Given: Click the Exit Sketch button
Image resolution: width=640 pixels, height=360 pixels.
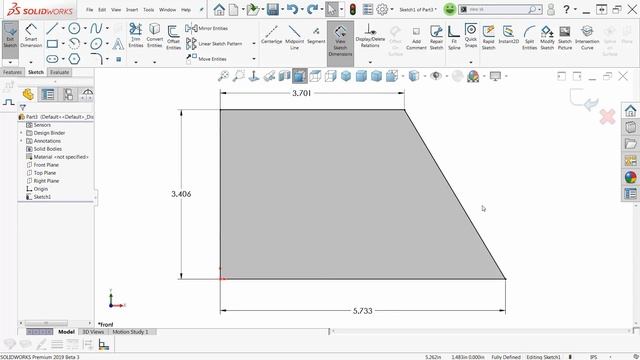Looking at the screenshot, I should 10,36.
